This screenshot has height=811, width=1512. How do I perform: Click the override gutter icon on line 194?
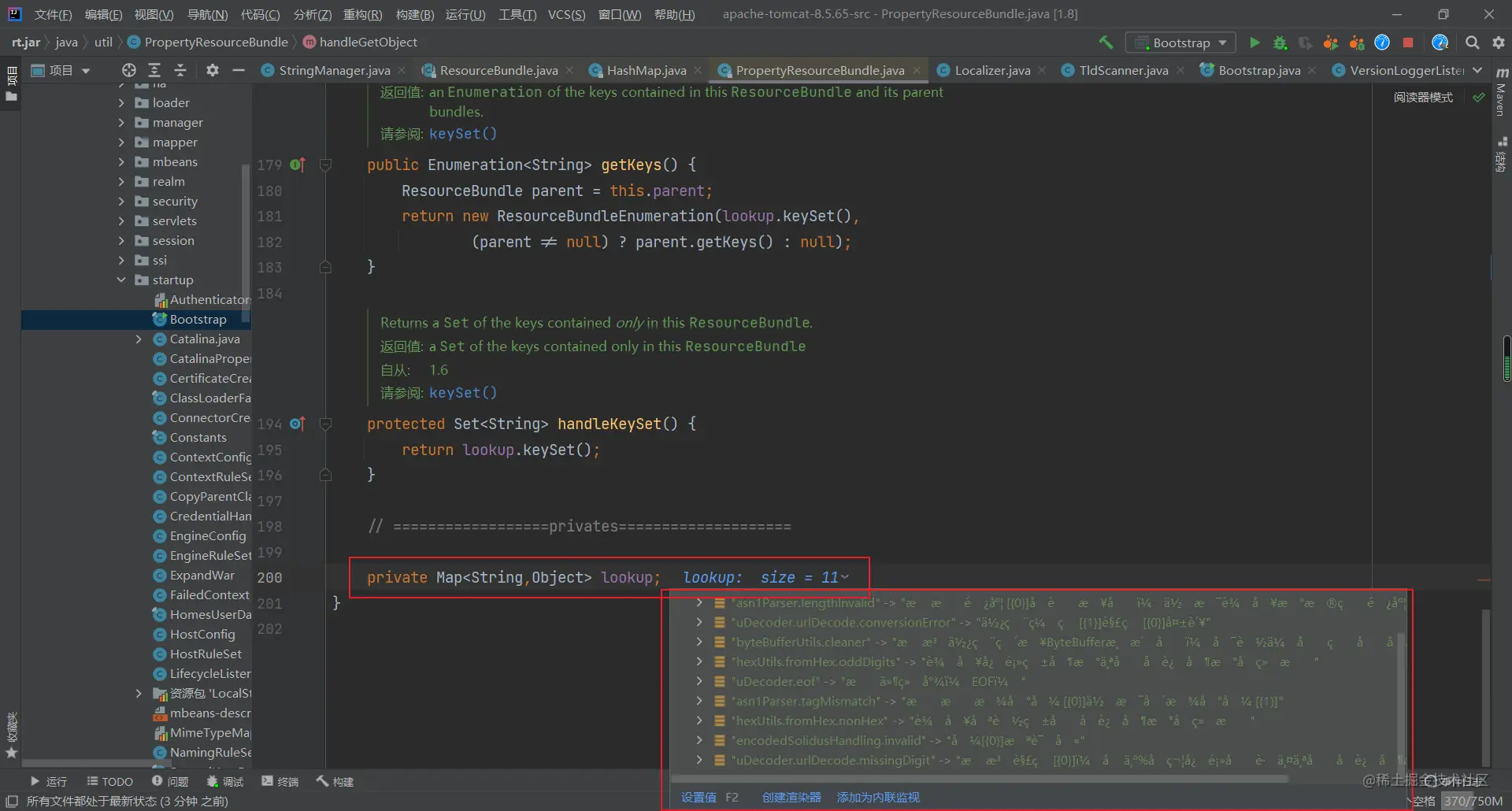tap(297, 424)
